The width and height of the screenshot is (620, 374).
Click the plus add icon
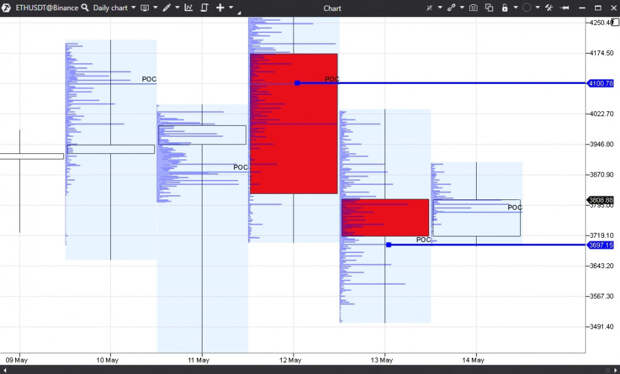[x=220, y=8]
